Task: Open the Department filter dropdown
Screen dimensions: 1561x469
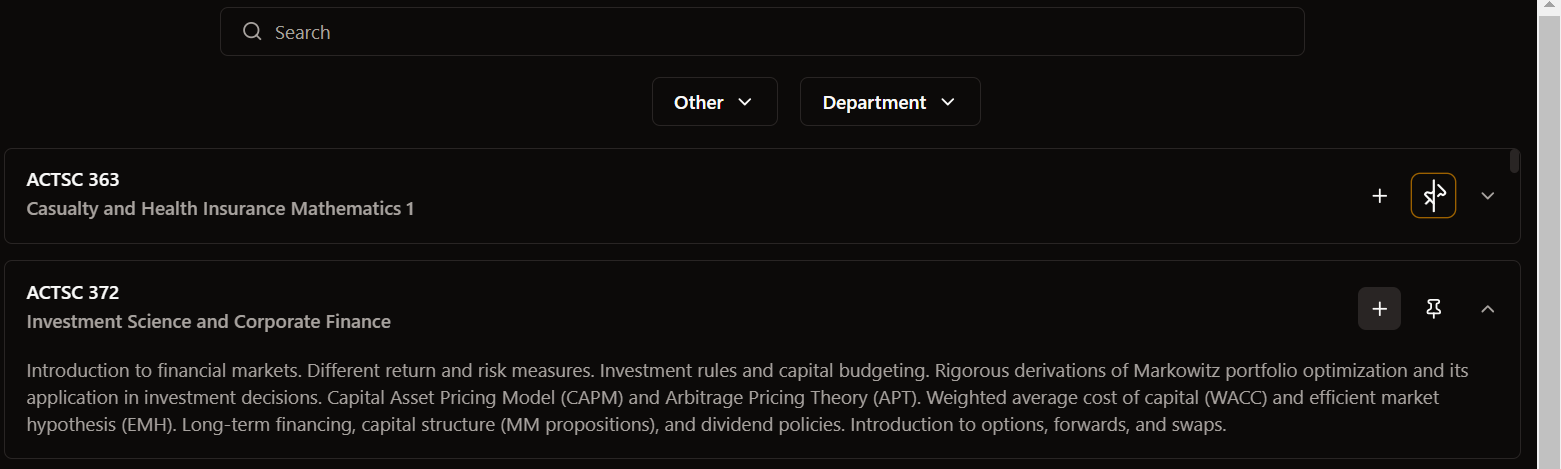Action: (889, 102)
